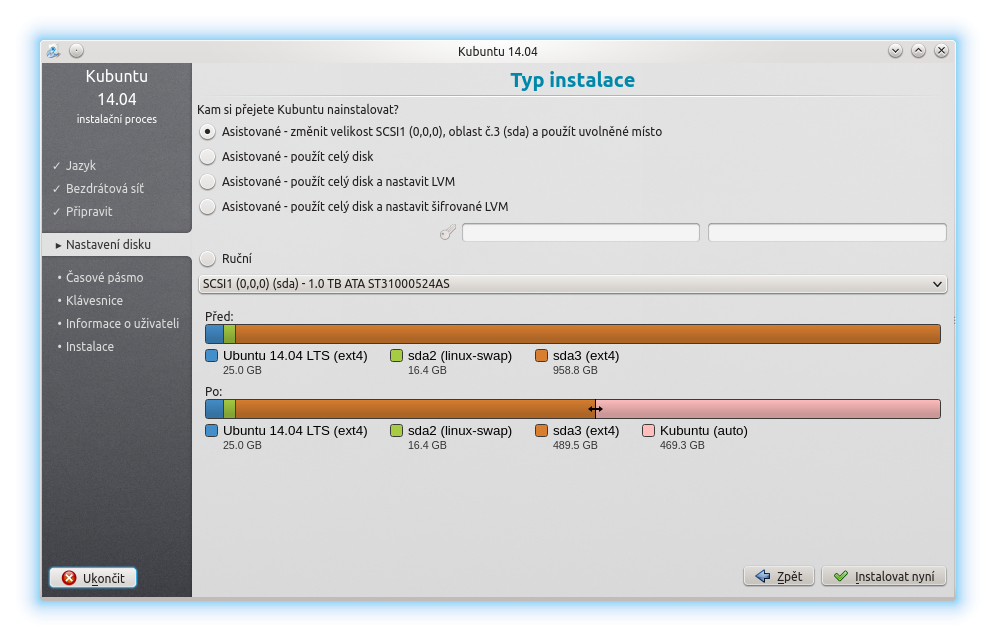Click the green sda2 swatch in Po legend
The width and height of the screenshot is (996, 641).
pos(396,431)
